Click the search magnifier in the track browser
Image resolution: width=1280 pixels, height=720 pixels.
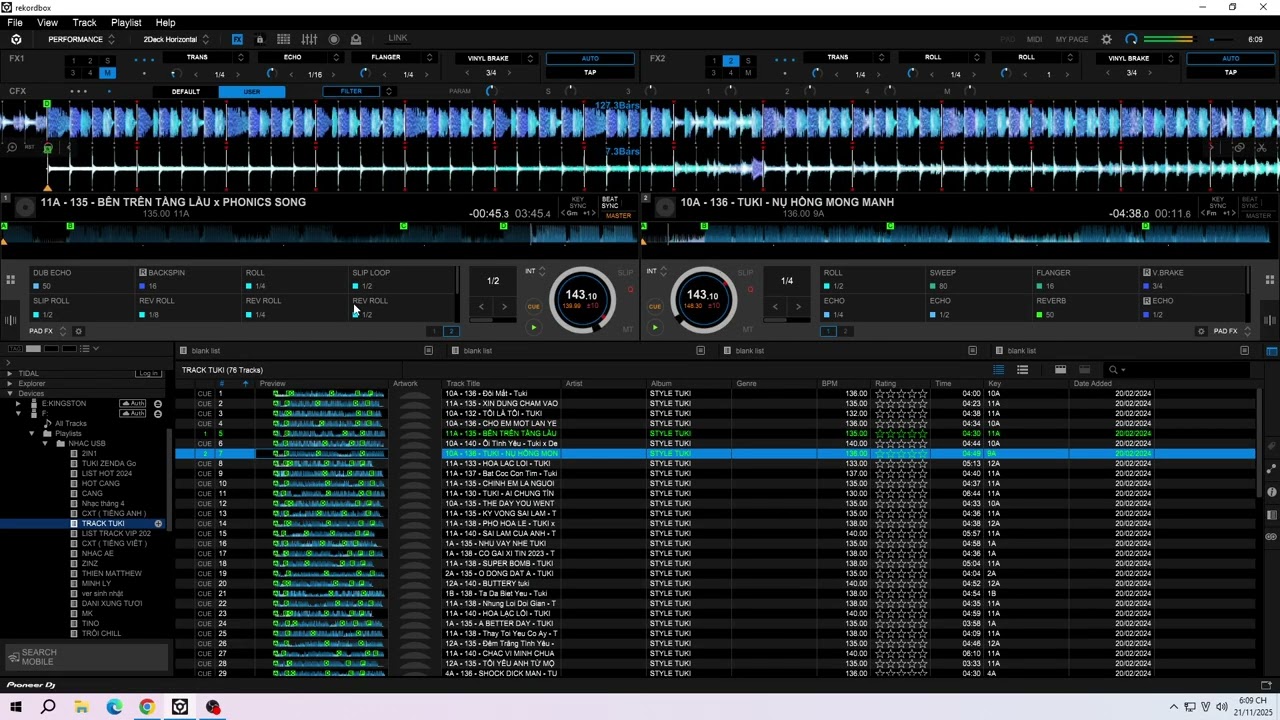coord(1113,370)
